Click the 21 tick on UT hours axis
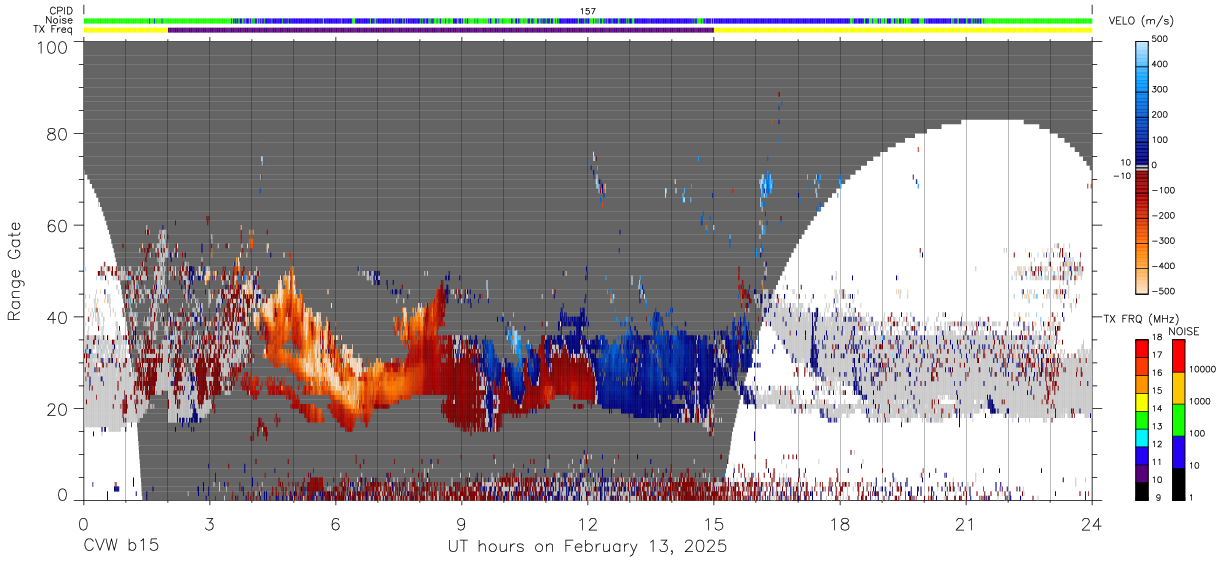This screenshot has height=567, width=1228. point(966,525)
